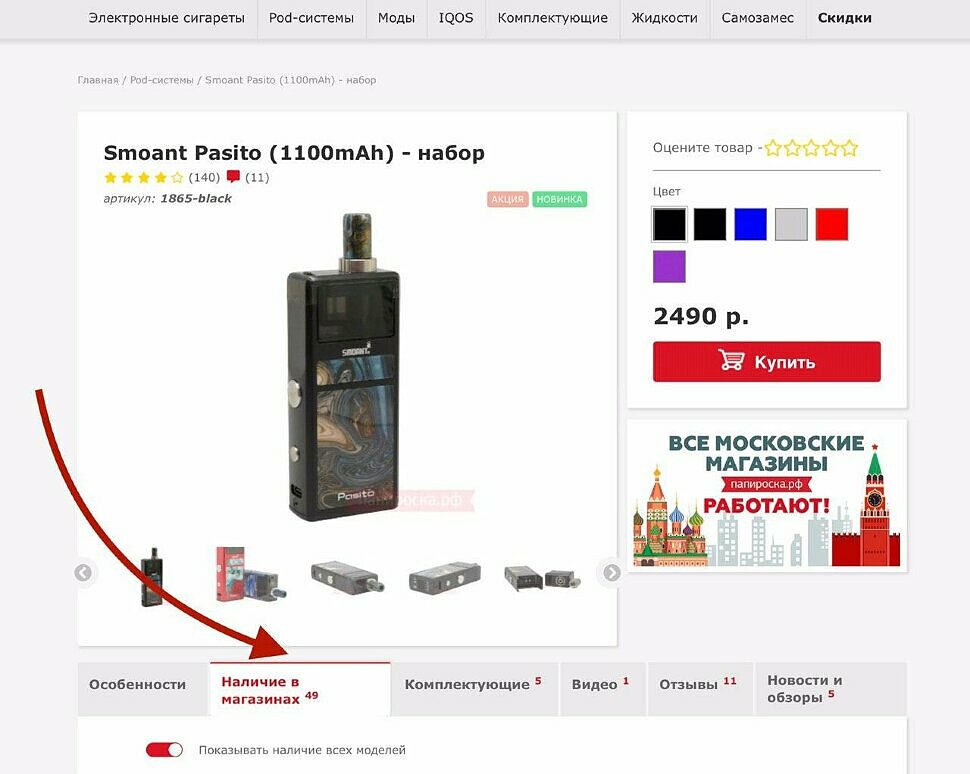This screenshot has height=774, width=970.
Task: Rate product with the first star
Action: tap(773, 148)
